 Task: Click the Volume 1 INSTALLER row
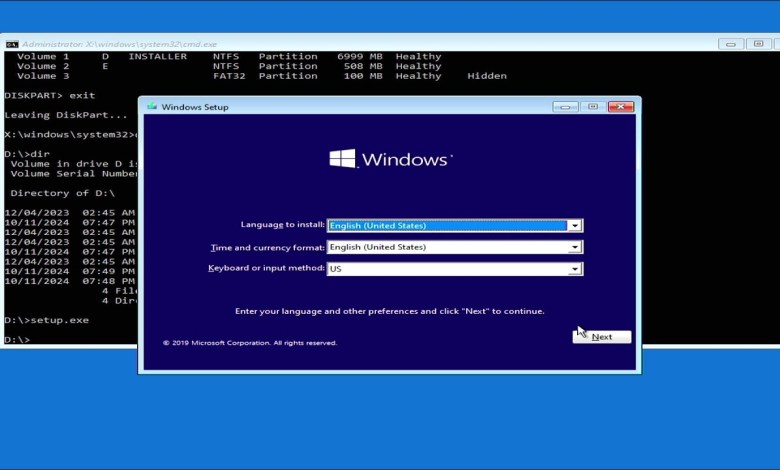tap(229, 57)
